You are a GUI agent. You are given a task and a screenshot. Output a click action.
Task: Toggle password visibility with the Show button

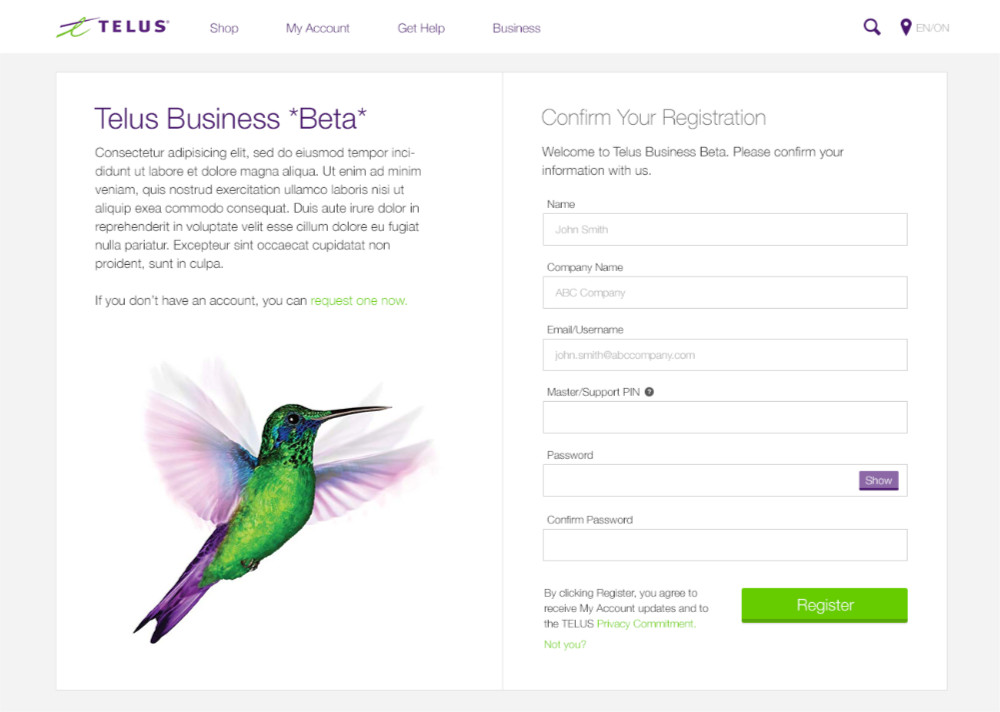coord(878,480)
